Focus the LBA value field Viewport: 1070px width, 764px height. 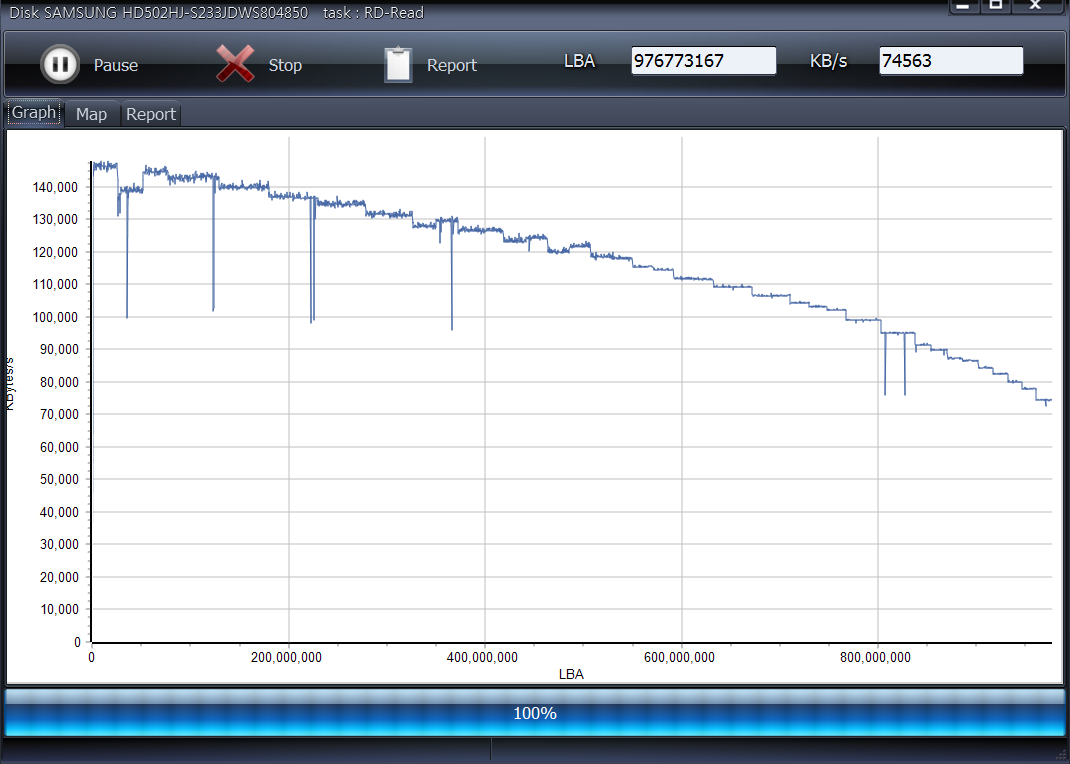[x=703, y=61]
